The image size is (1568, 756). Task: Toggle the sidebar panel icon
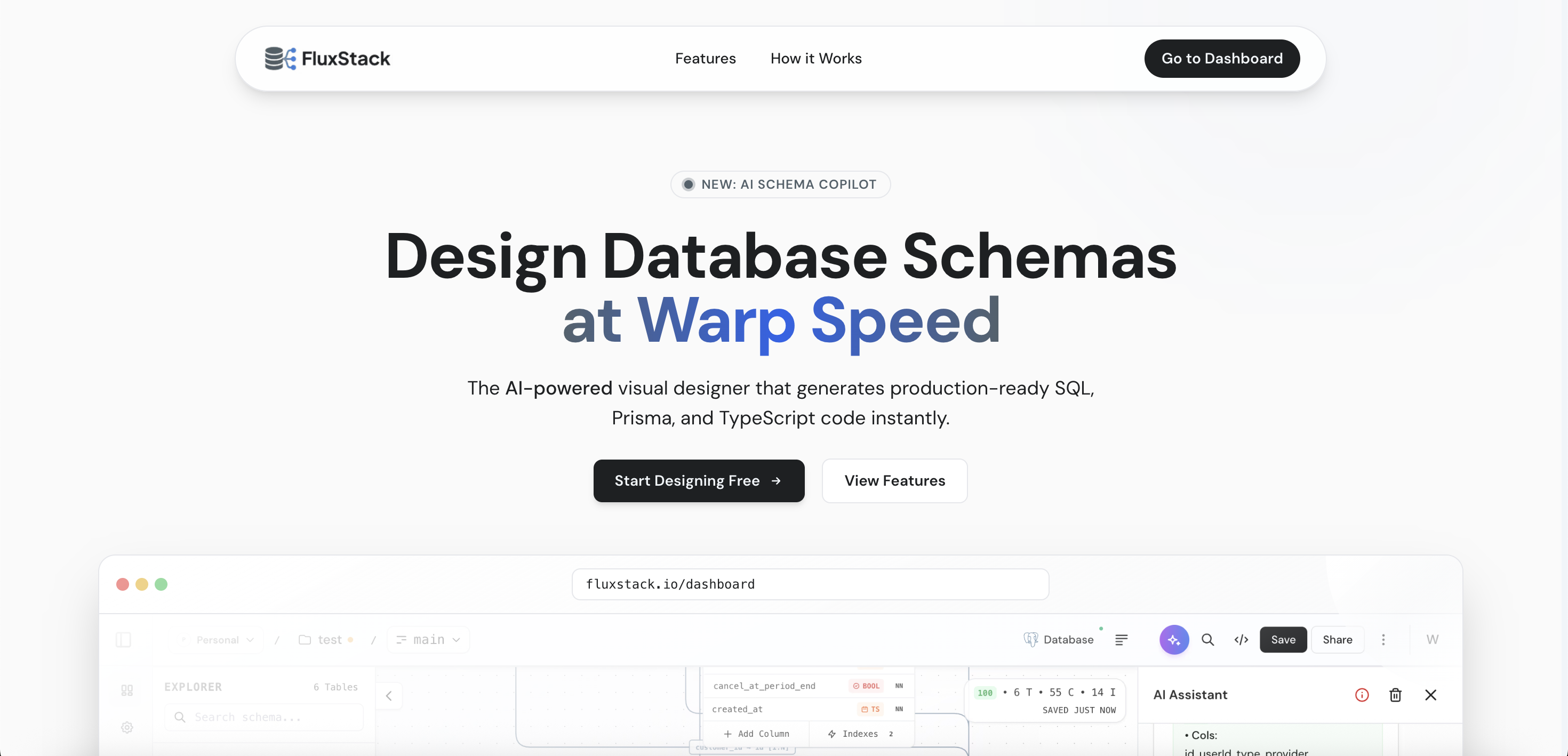click(124, 640)
